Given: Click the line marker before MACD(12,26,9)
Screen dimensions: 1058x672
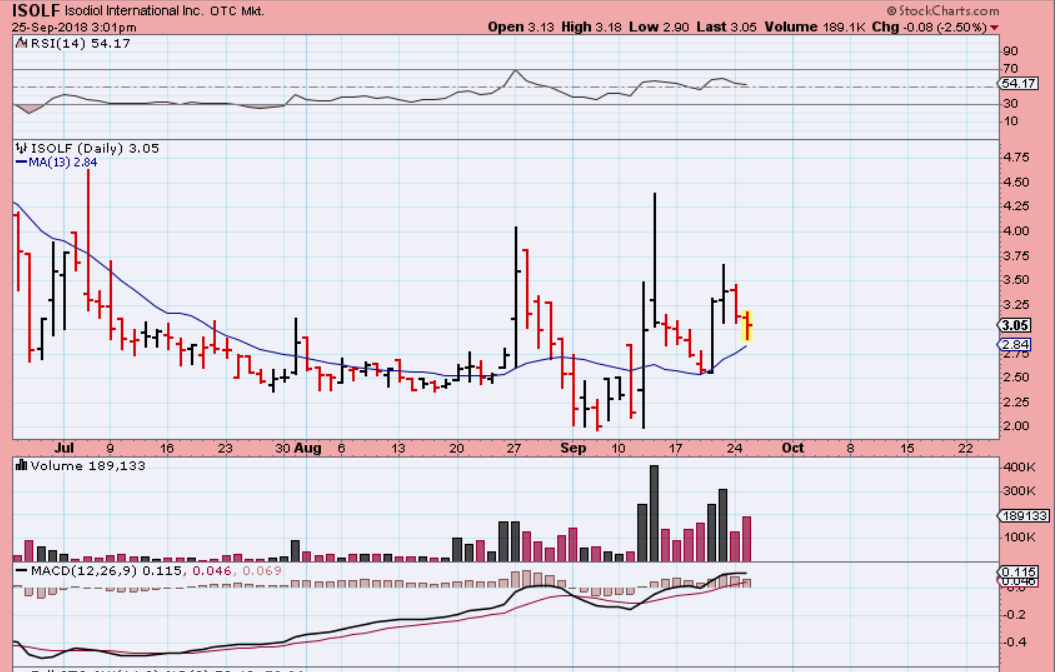Looking at the screenshot, I should [21, 571].
